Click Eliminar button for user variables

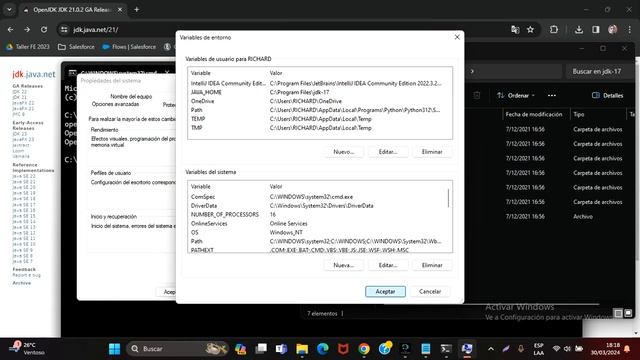(432, 152)
